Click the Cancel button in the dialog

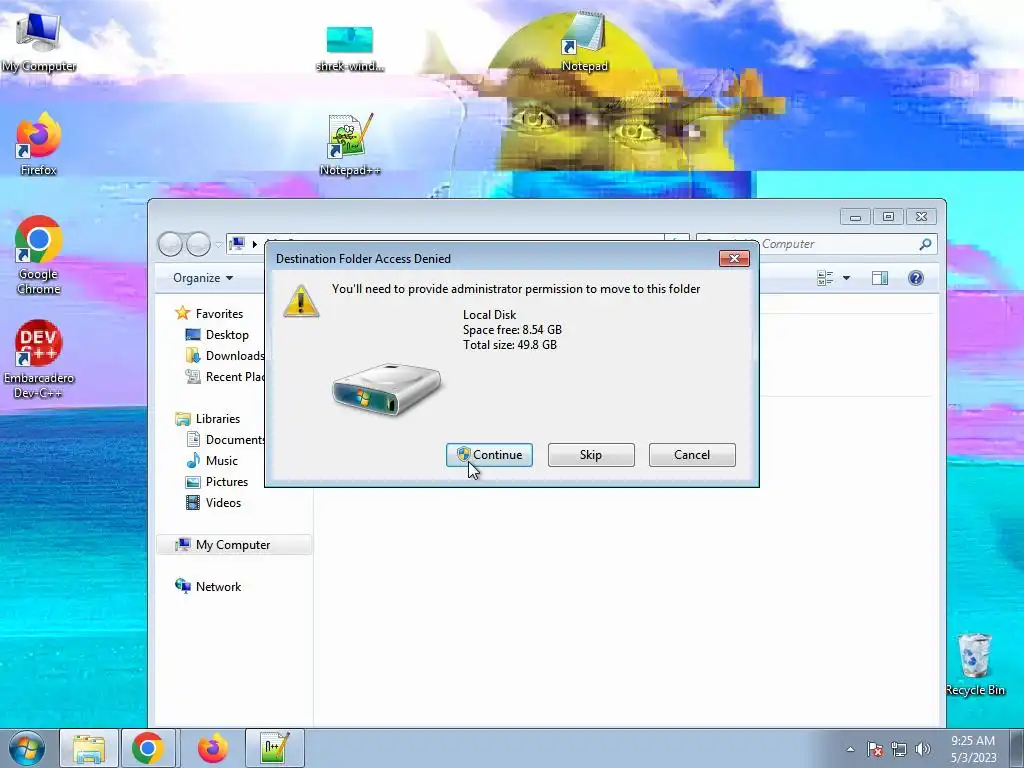[692, 455]
